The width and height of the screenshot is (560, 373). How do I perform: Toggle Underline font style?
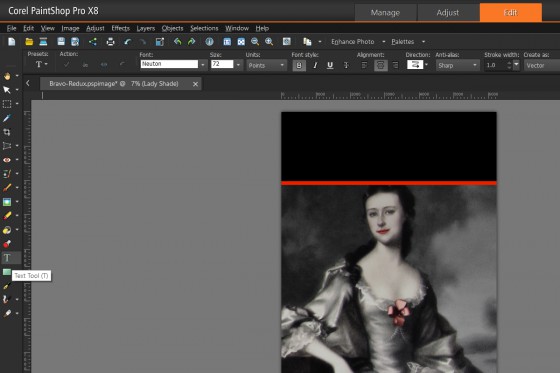point(330,65)
